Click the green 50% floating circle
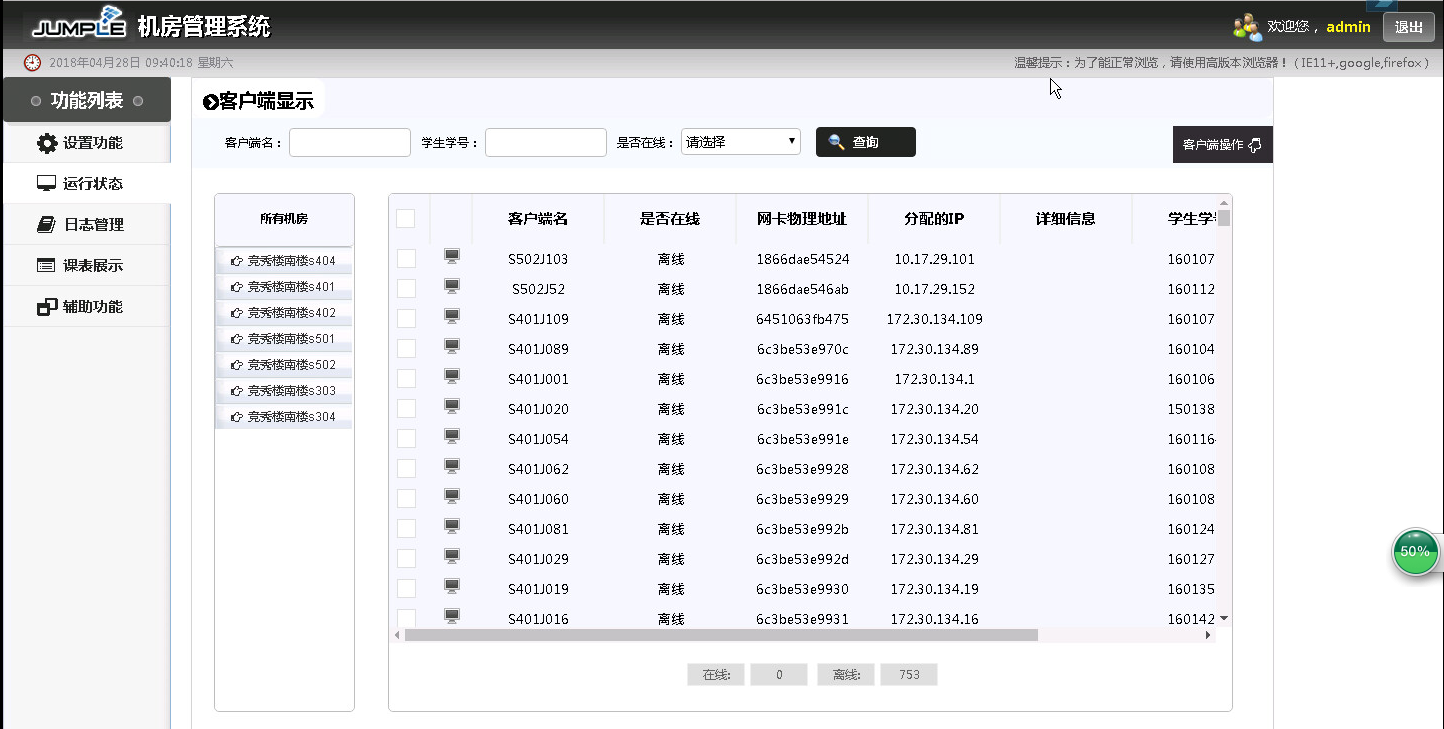This screenshot has height=729, width=1444. [x=1415, y=552]
